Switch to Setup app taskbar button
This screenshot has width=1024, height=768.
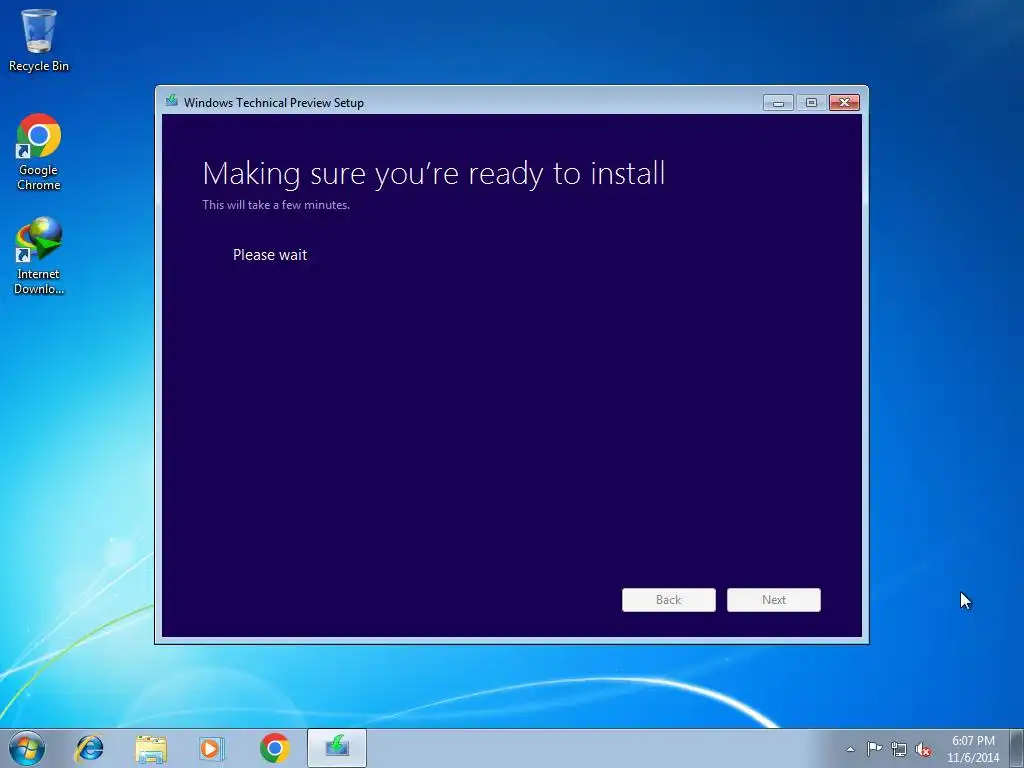tap(337, 748)
